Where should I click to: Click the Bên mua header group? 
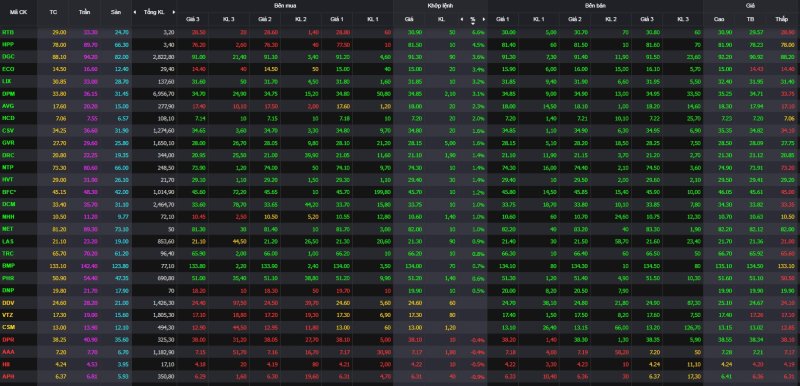[285, 5]
